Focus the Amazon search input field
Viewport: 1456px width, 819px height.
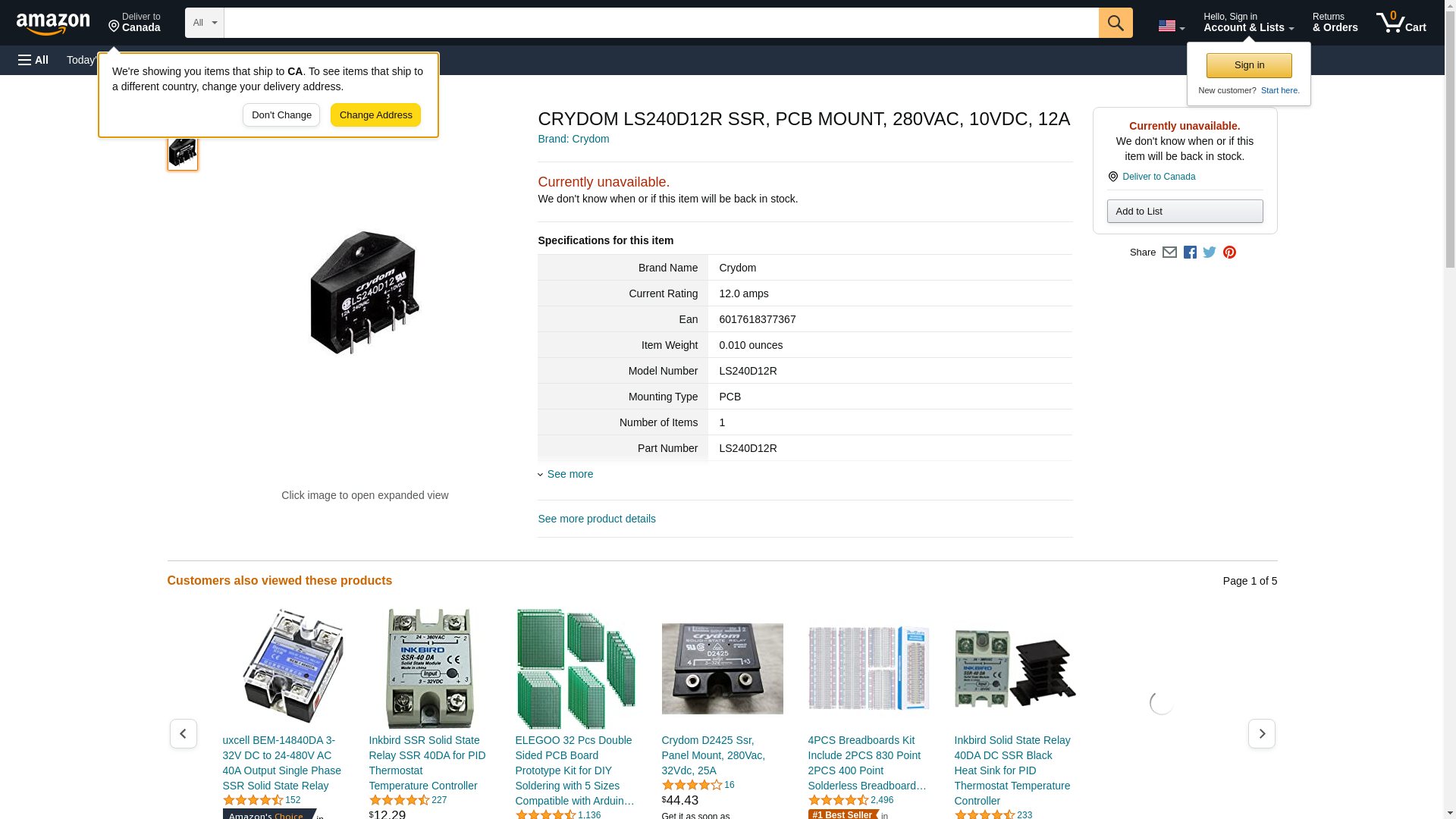pyautogui.click(x=661, y=23)
